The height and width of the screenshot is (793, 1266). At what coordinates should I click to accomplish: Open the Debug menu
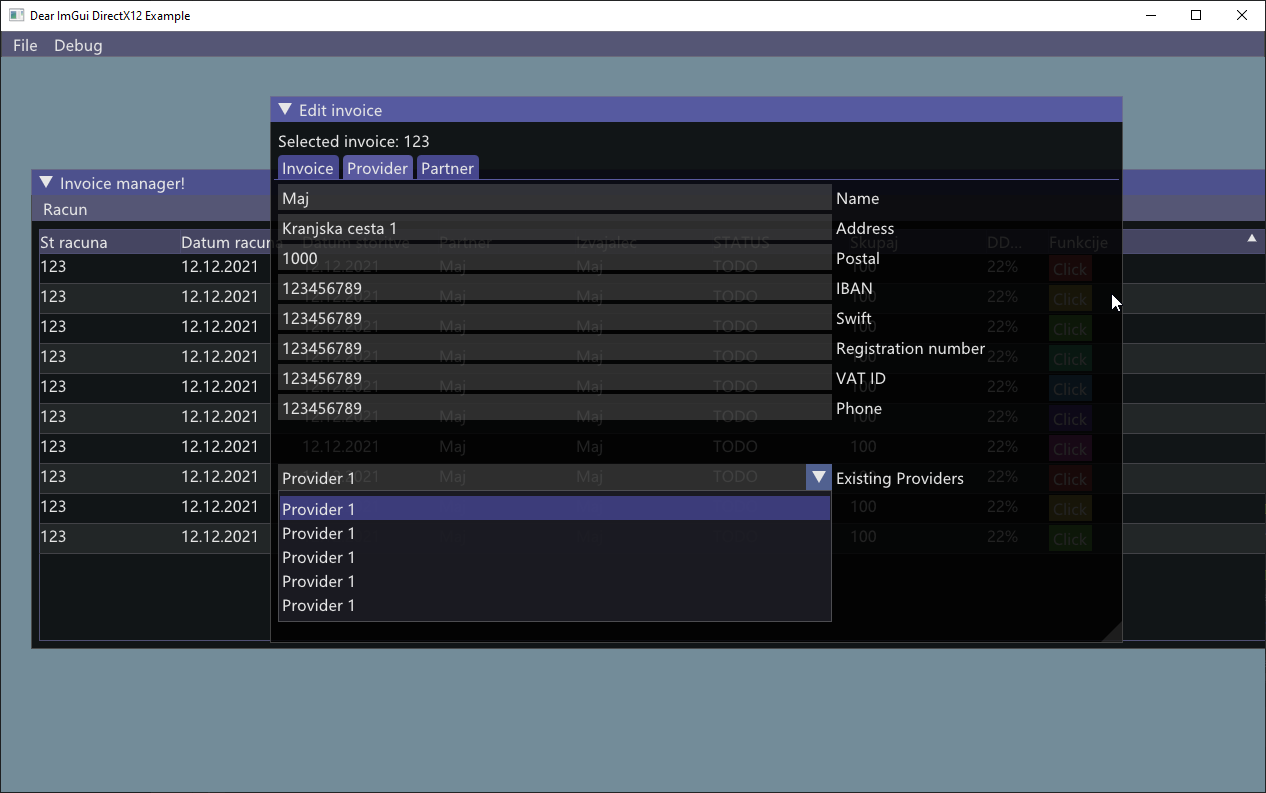coord(78,45)
